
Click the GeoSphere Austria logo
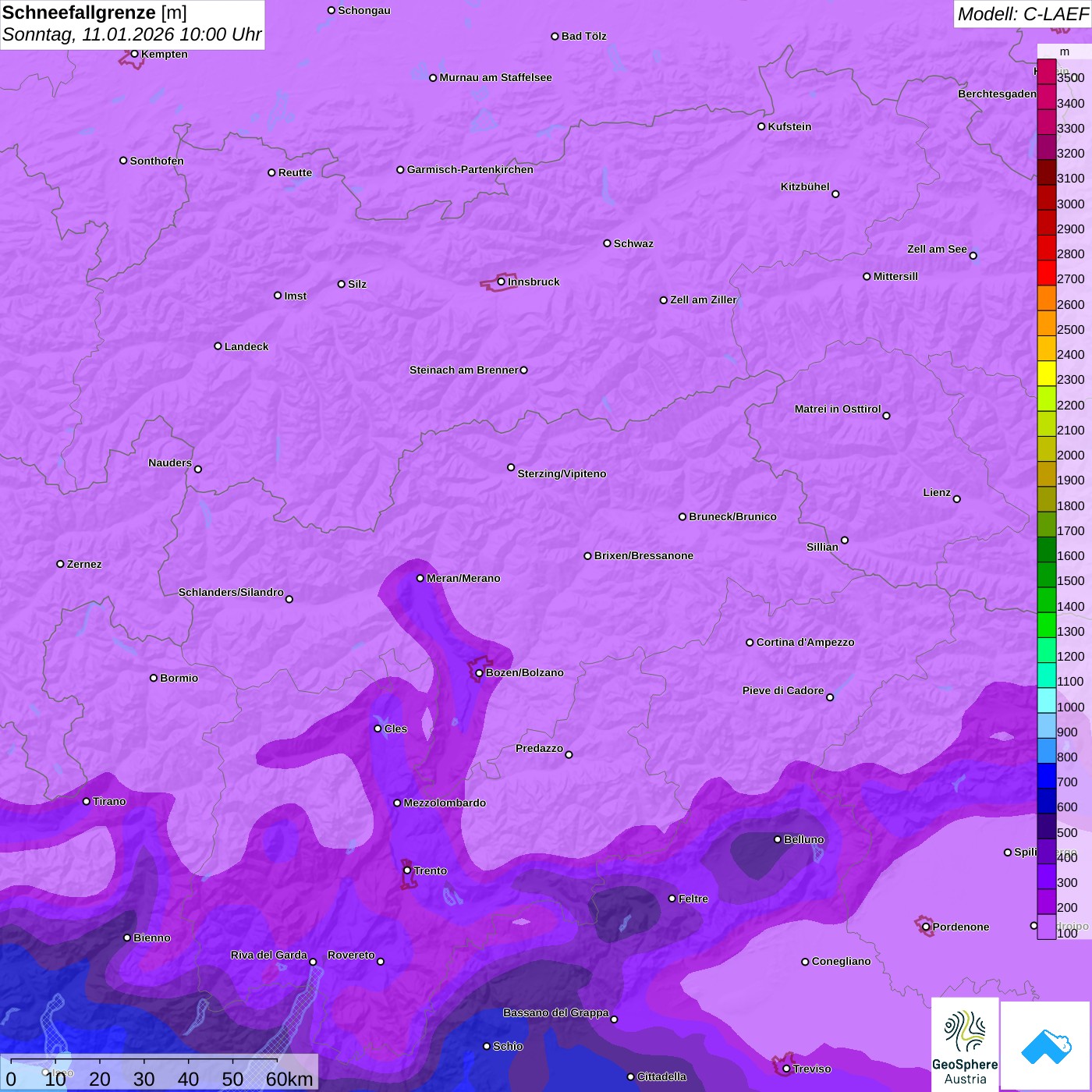point(965,1044)
